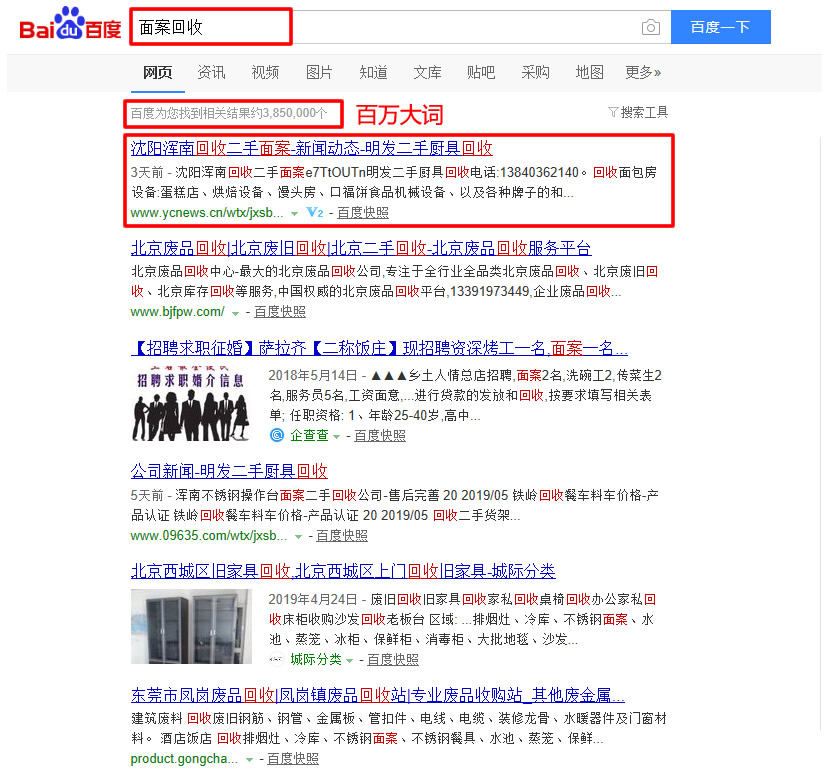Click the V2 verification badge icon
Screen dimensions: 828x774
[x=315, y=212]
